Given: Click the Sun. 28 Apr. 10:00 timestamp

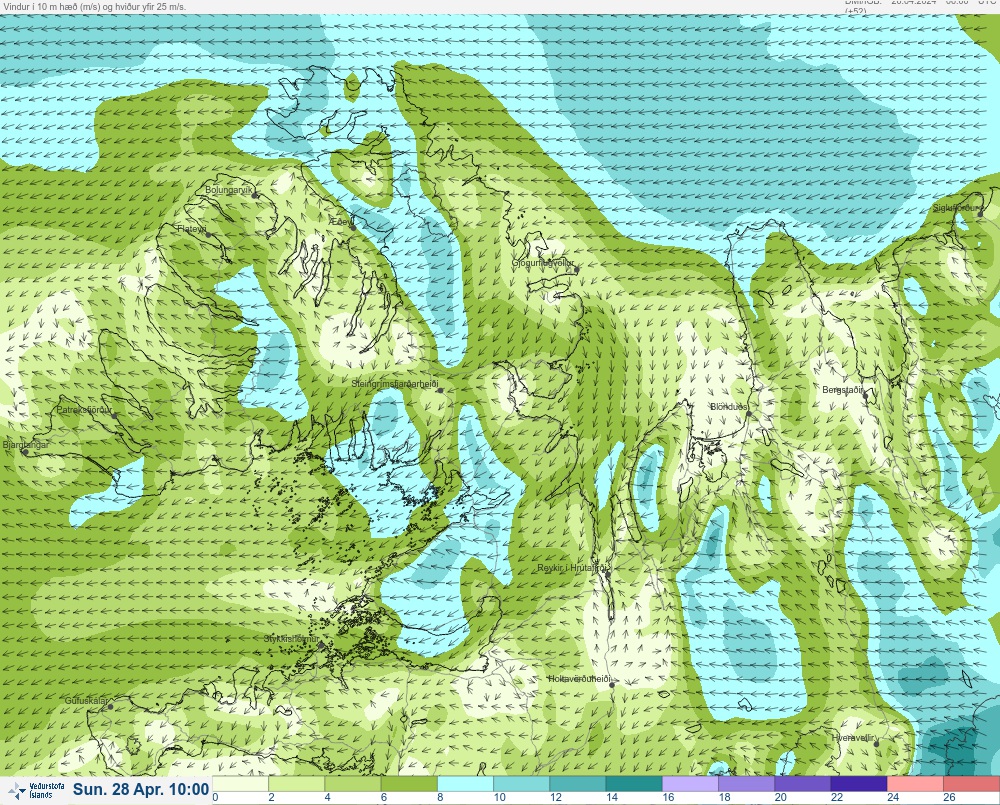Looking at the screenshot, I should click(140, 790).
